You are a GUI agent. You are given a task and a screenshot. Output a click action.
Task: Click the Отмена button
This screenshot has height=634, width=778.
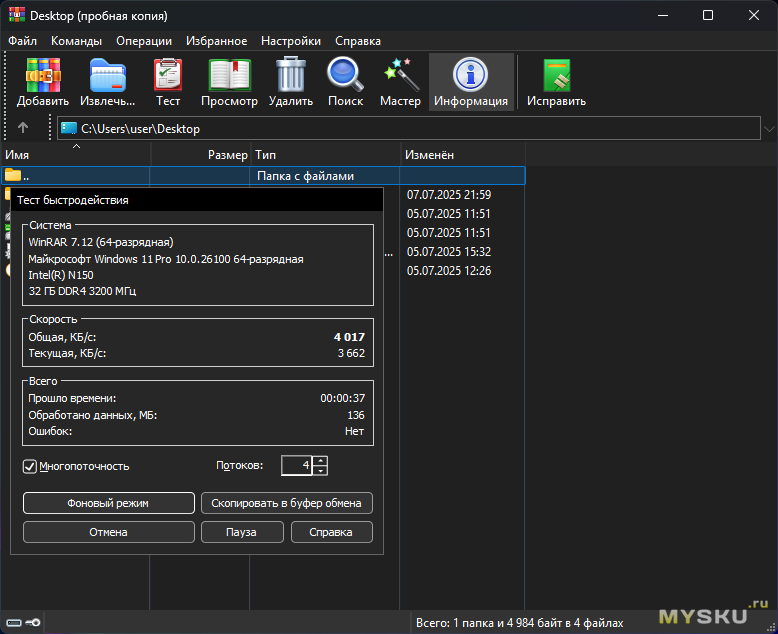point(109,532)
